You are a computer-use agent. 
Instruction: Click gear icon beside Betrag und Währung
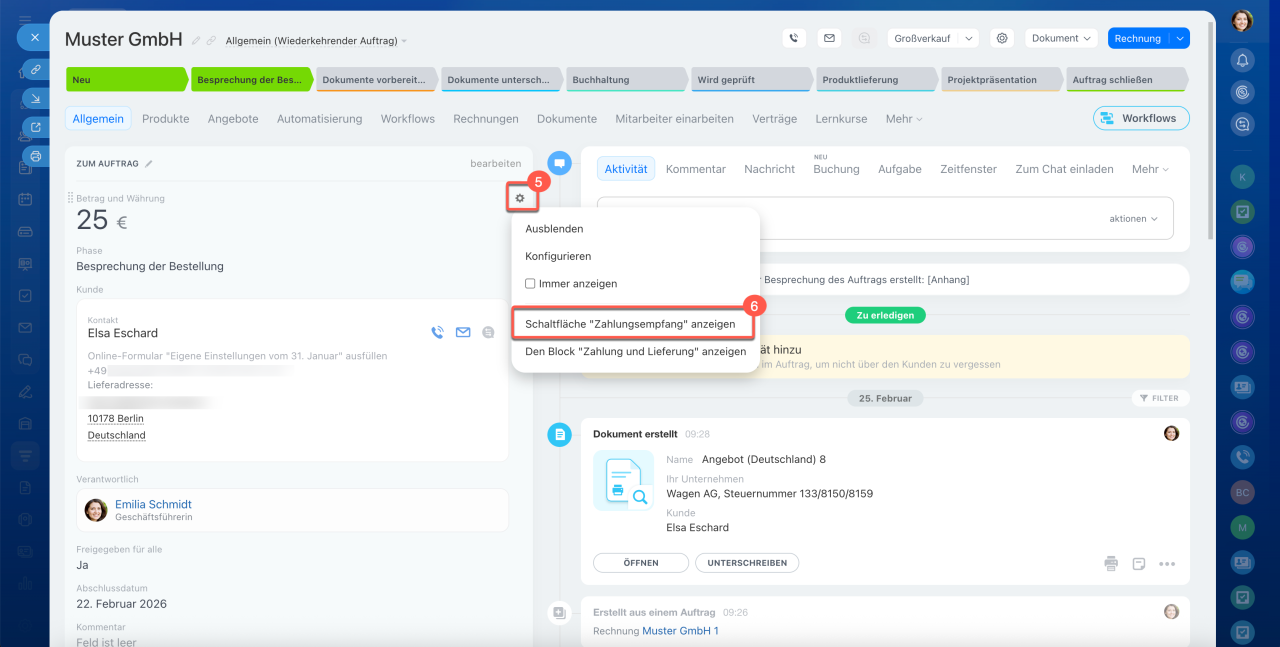click(520, 199)
